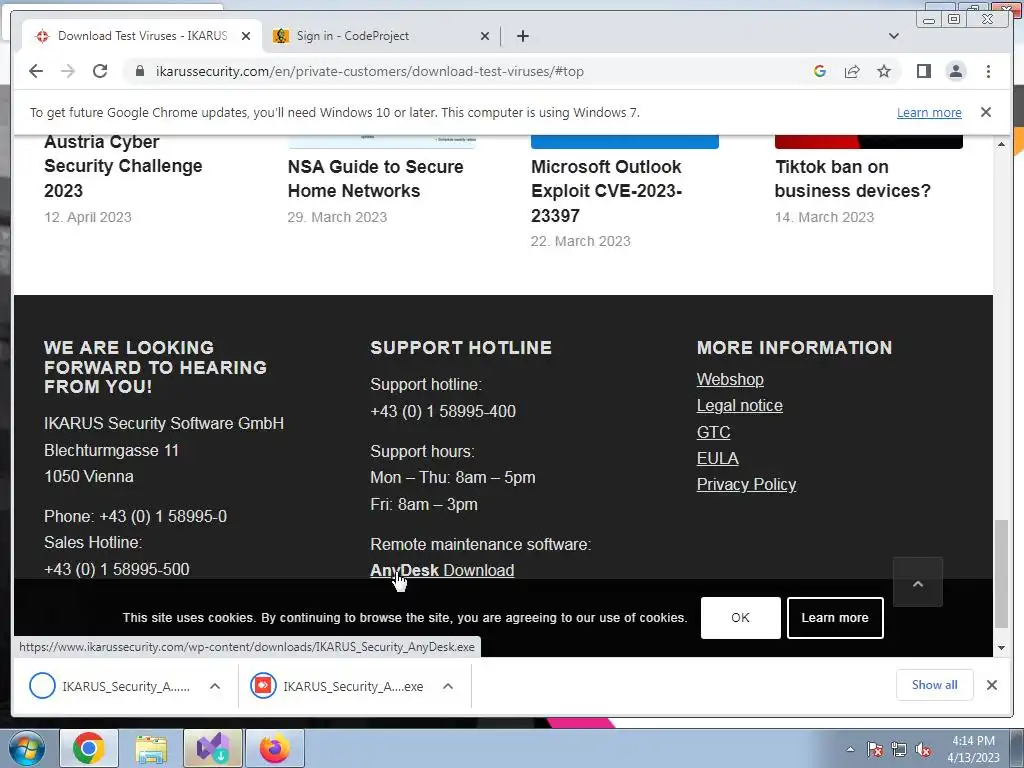
Task: Open the Legal notice link
Action: (739, 406)
